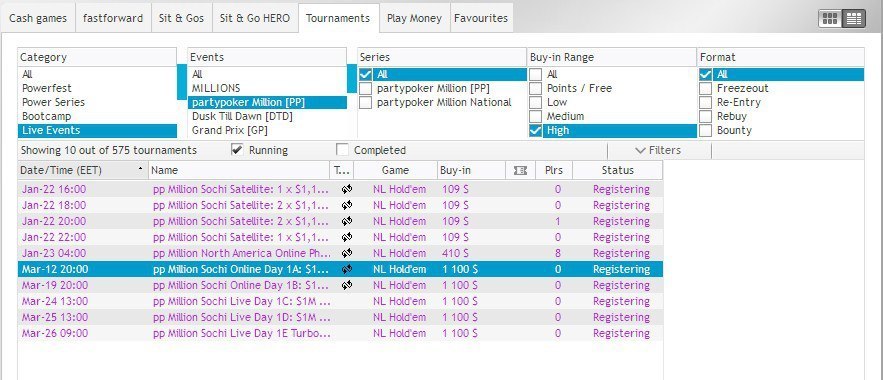Viewport: 883px width, 380px height.
Task: Toggle the Running checkbox
Action: click(x=237, y=150)
